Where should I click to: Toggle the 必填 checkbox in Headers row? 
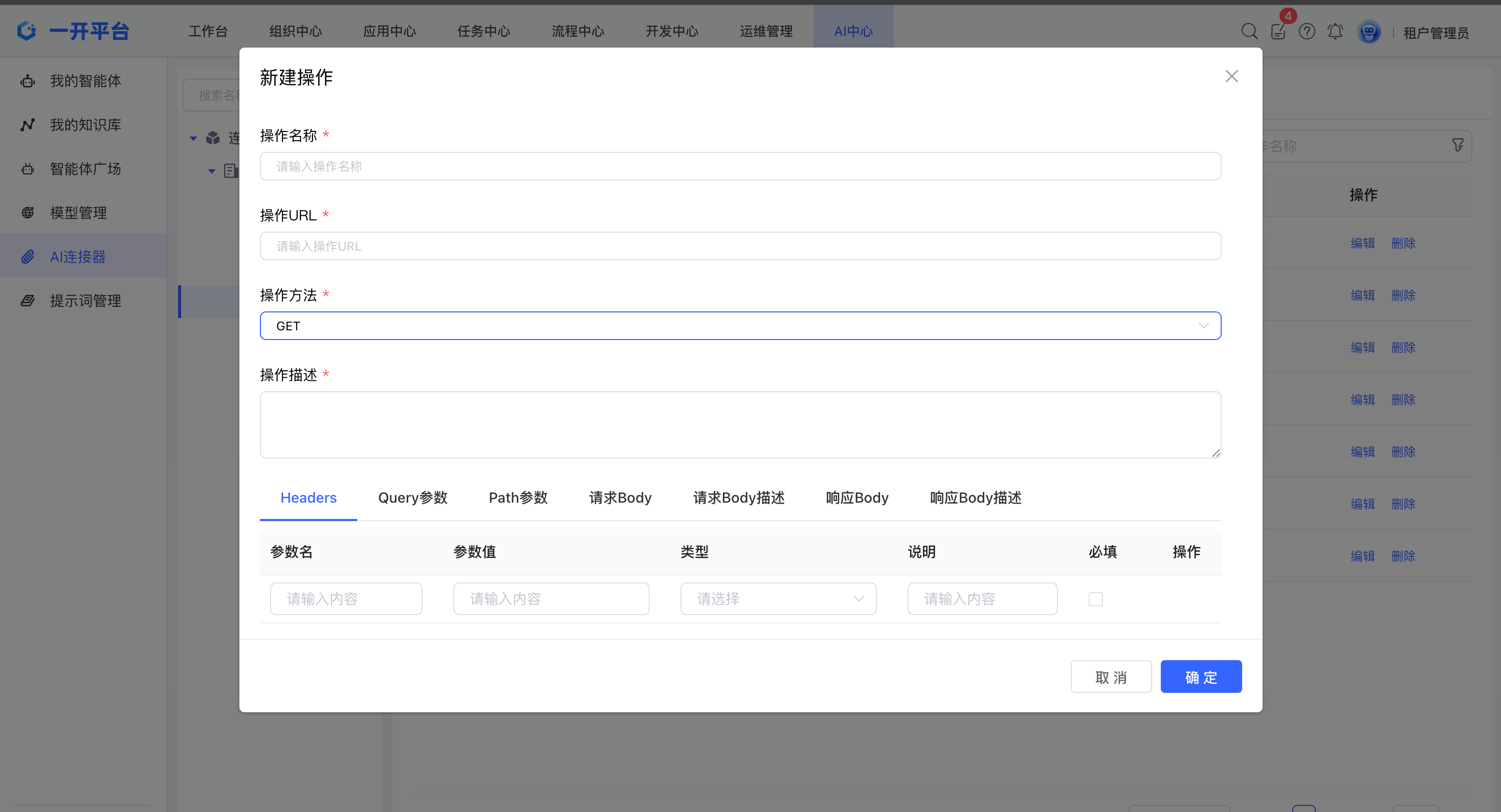pyautogui.click(x=1095, y=599)
